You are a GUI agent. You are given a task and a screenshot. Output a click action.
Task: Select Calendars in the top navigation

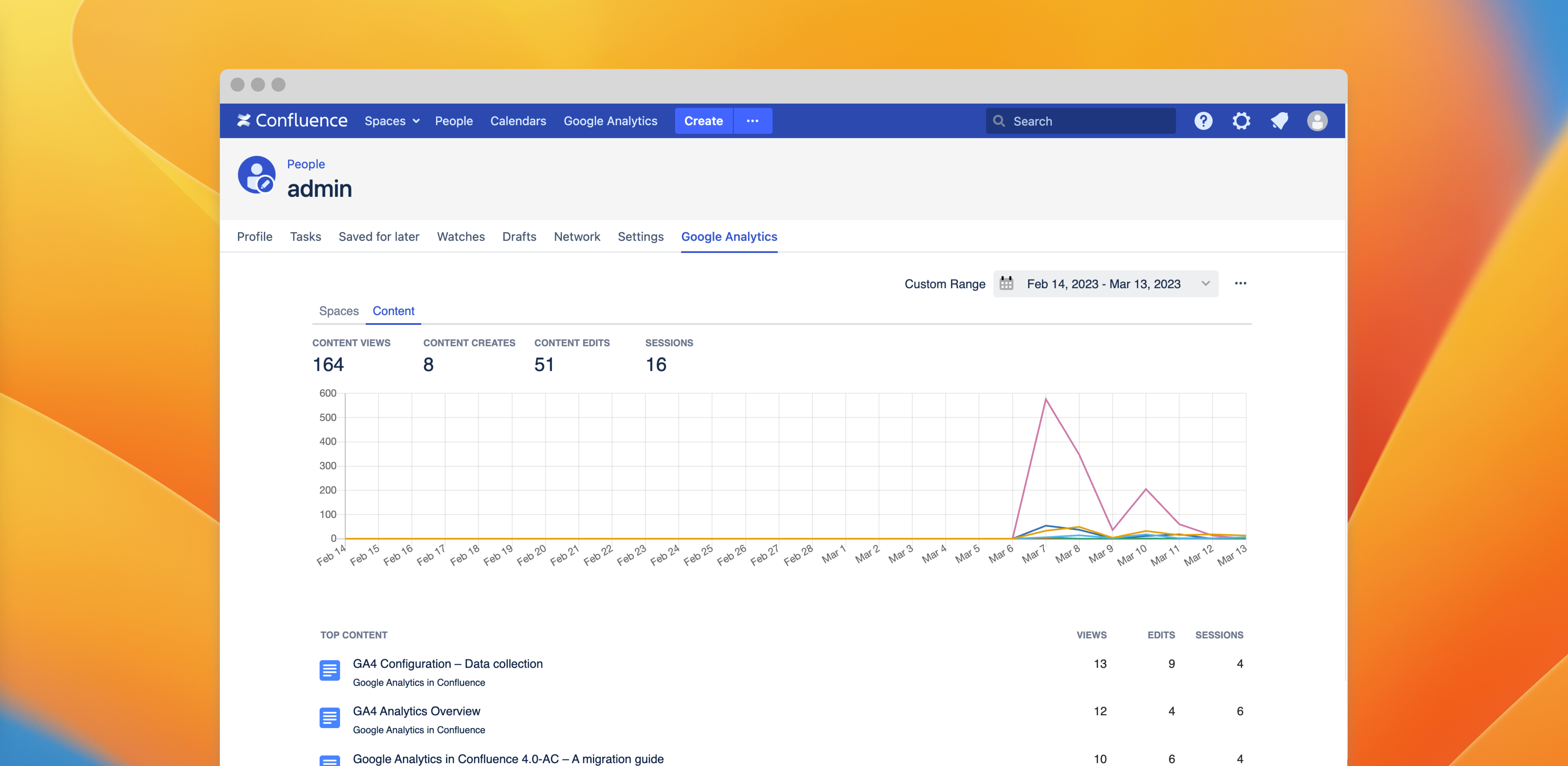click(x=518, y=121)
